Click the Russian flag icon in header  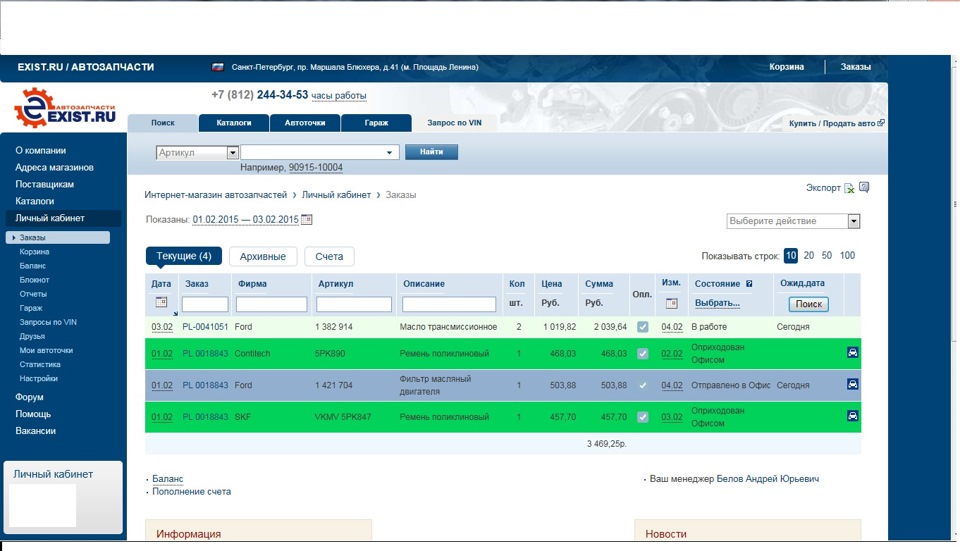click(x=217, y=67)
